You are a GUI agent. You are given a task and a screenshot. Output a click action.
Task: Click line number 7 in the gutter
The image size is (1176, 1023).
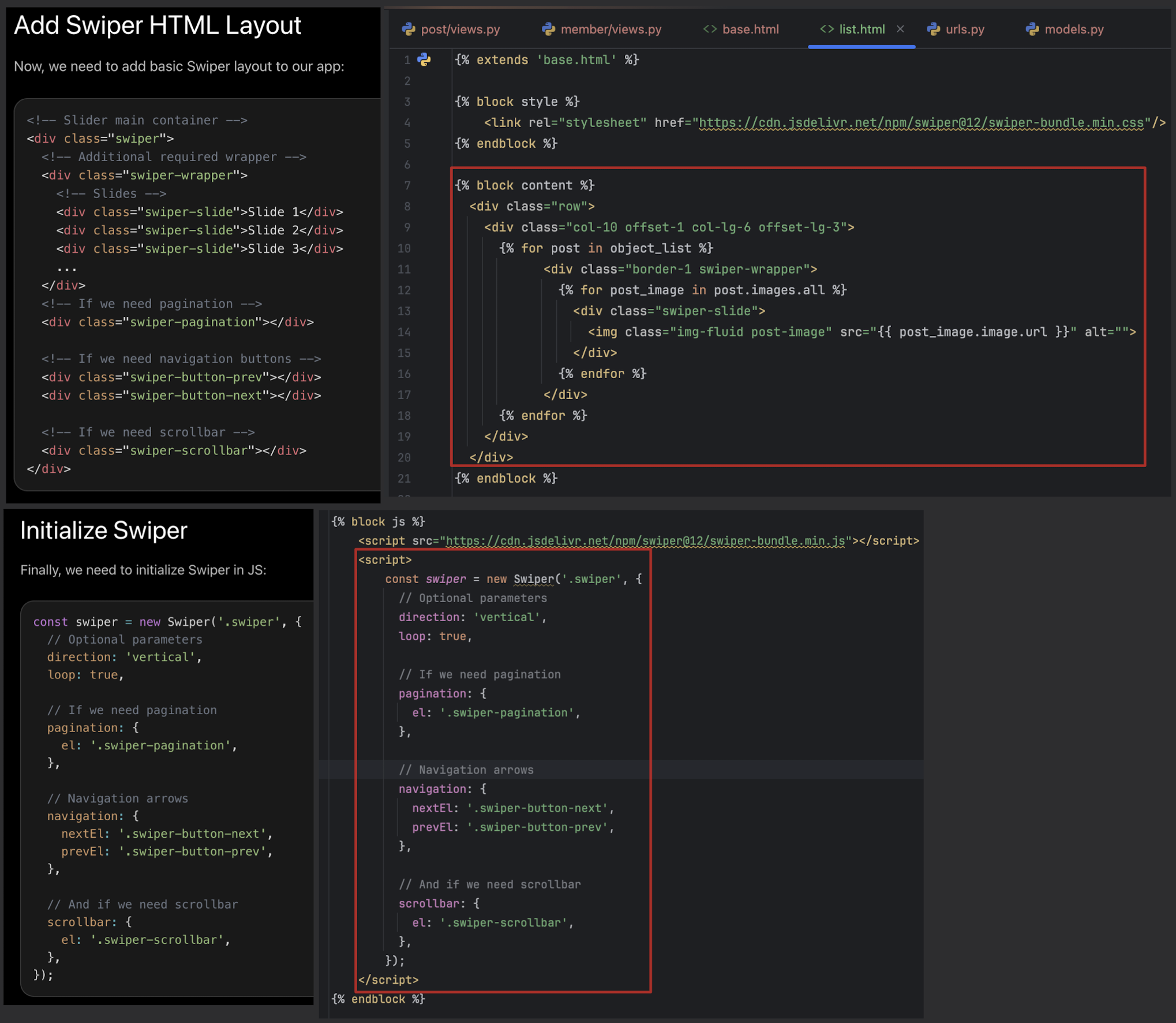click(407, 185)
